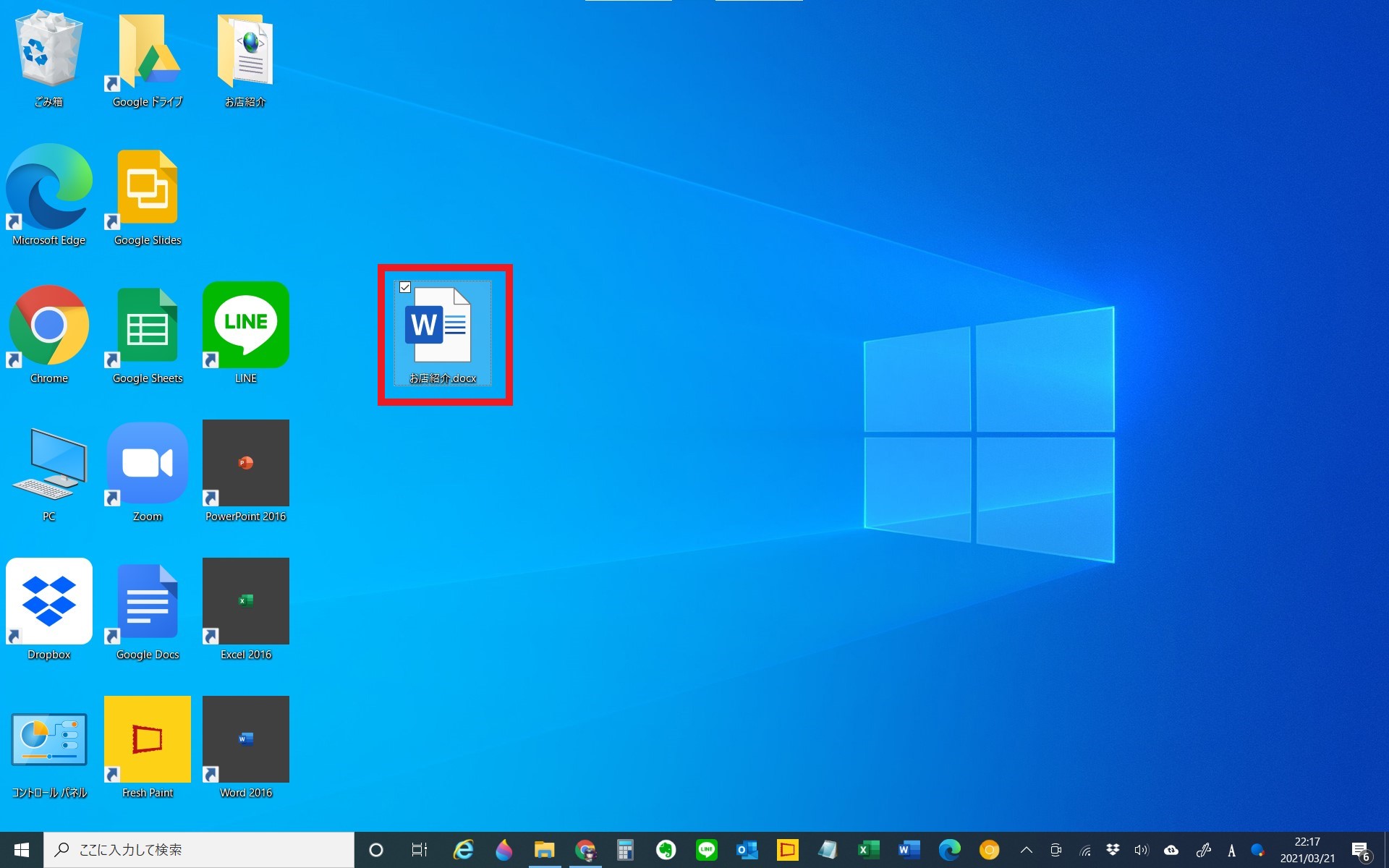Image resolution: width=1389 pixels, height=868 pixels.
Task: Select the お店紹介.docx Word file
Action: click(x=443, y=333)
